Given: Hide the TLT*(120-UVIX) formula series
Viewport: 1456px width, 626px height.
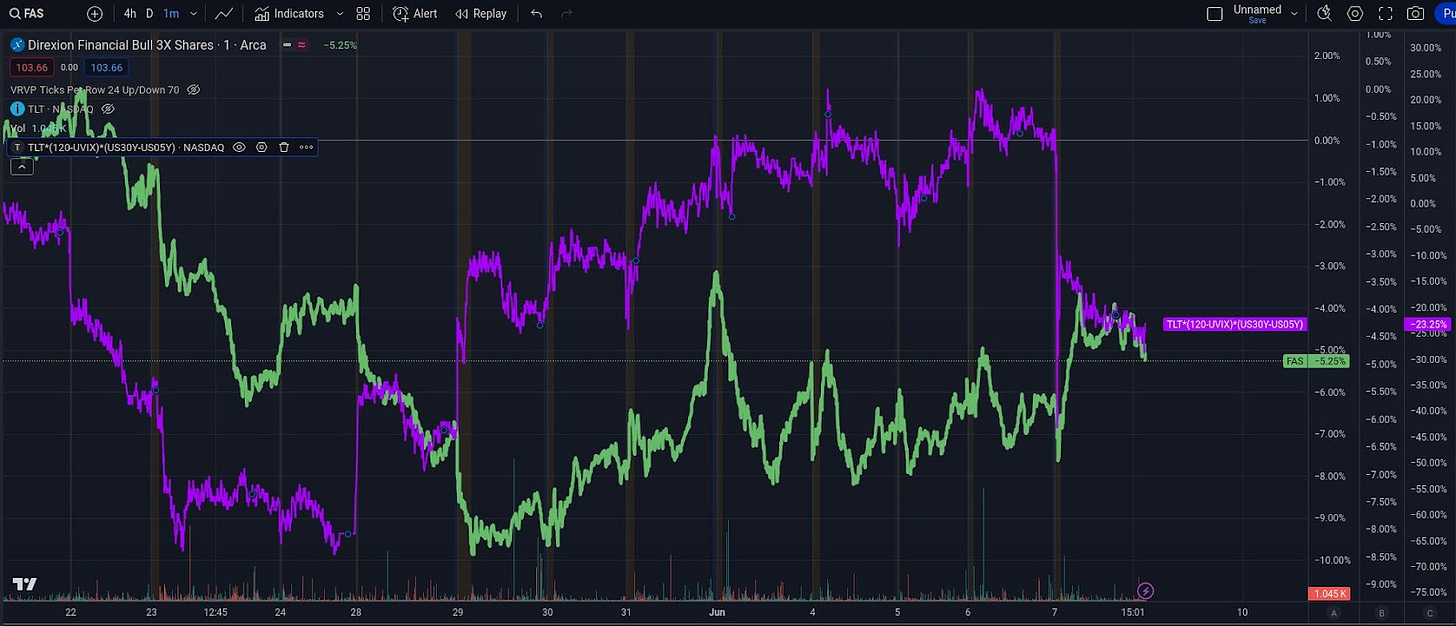Looking at the screenshot, I should tap(239, 147).
